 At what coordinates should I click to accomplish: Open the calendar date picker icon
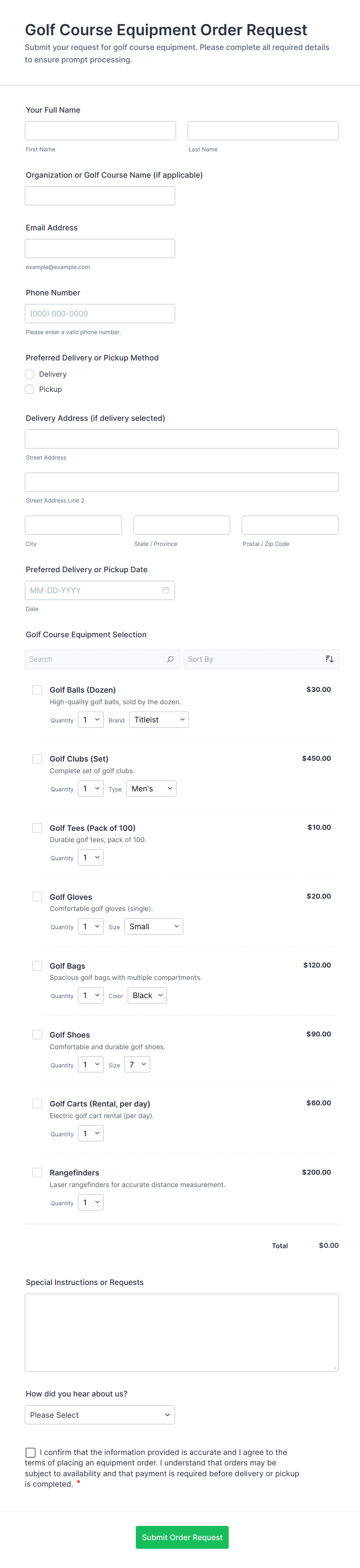pos(166,590)
